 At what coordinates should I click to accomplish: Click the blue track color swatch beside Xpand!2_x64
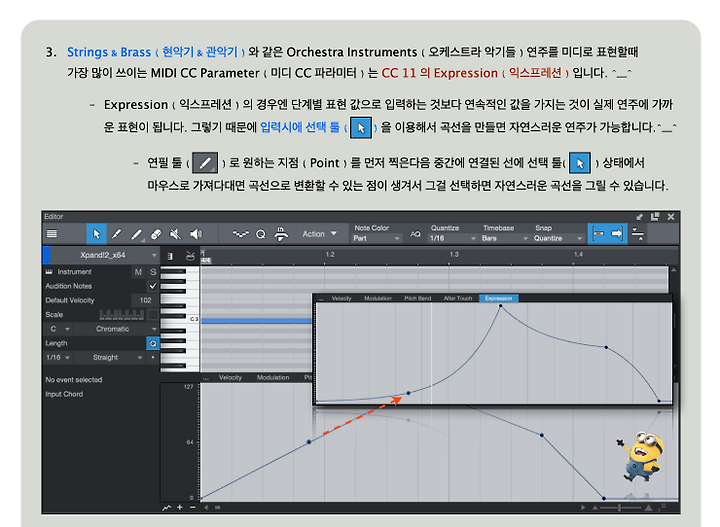pos(46,255)
